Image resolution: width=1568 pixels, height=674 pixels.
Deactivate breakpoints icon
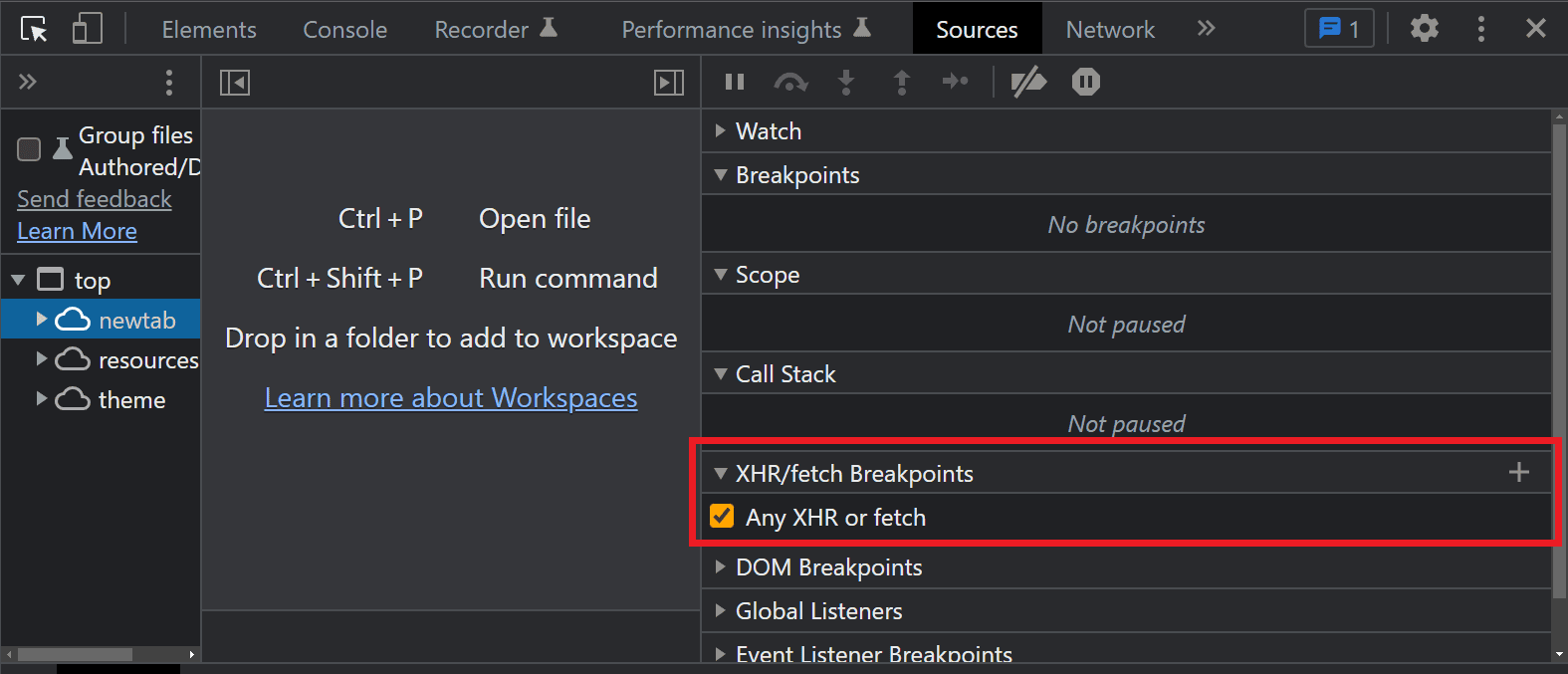click(1028, 82)
